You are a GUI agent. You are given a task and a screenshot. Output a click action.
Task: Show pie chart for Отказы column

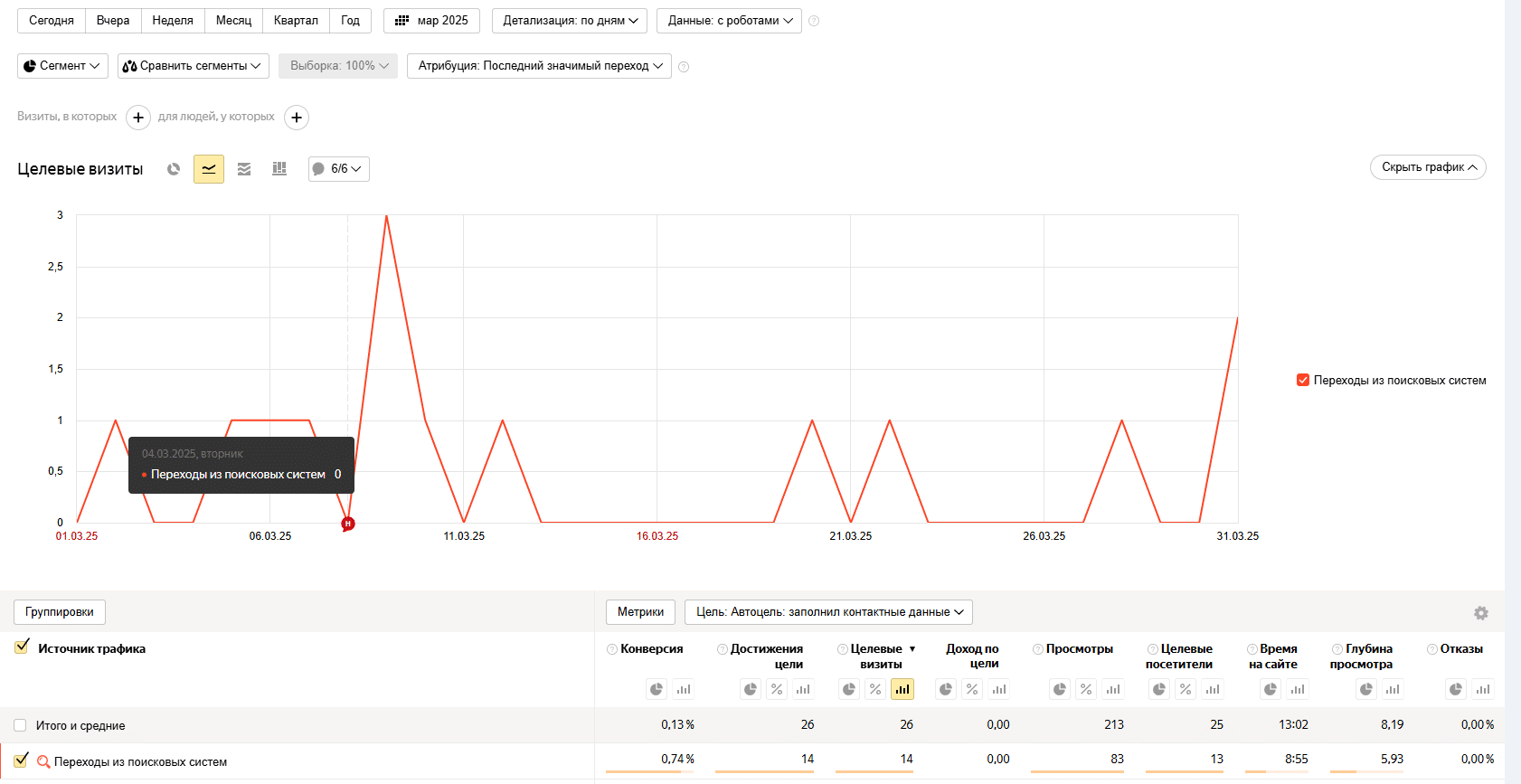(1456, 689)
